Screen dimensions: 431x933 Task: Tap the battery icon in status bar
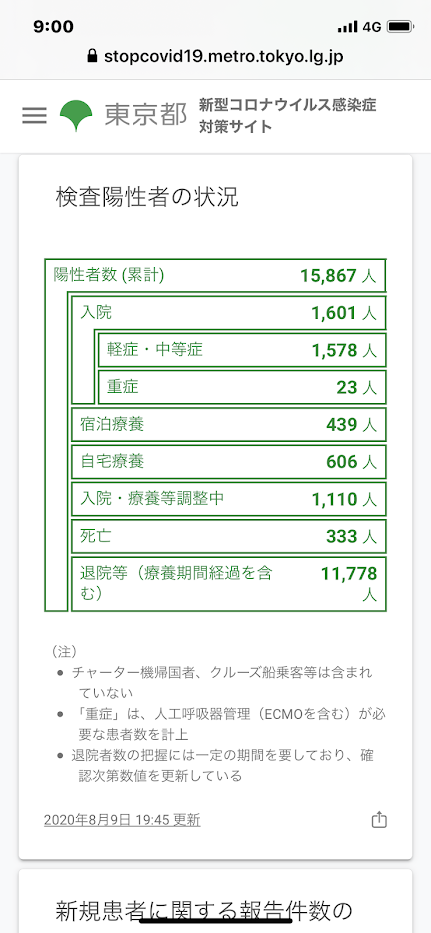click(400, 27)
